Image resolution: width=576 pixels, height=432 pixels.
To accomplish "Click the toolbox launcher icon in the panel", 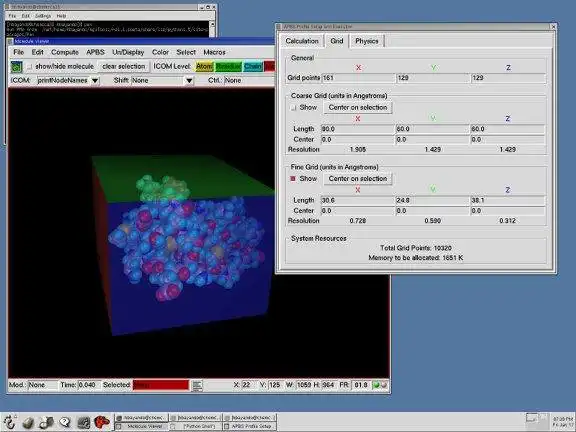I will 47,422.
